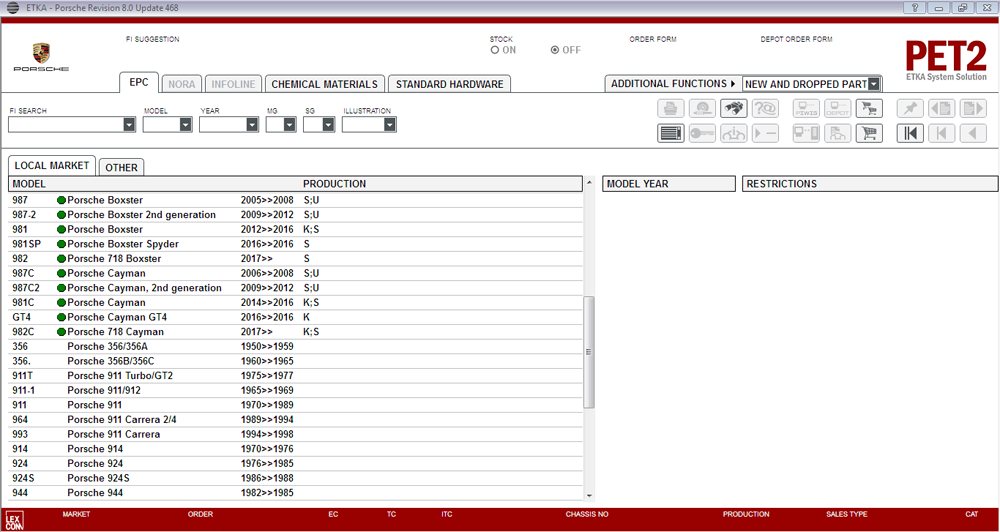Click the plain left arrow back icon

pos(973,133)
